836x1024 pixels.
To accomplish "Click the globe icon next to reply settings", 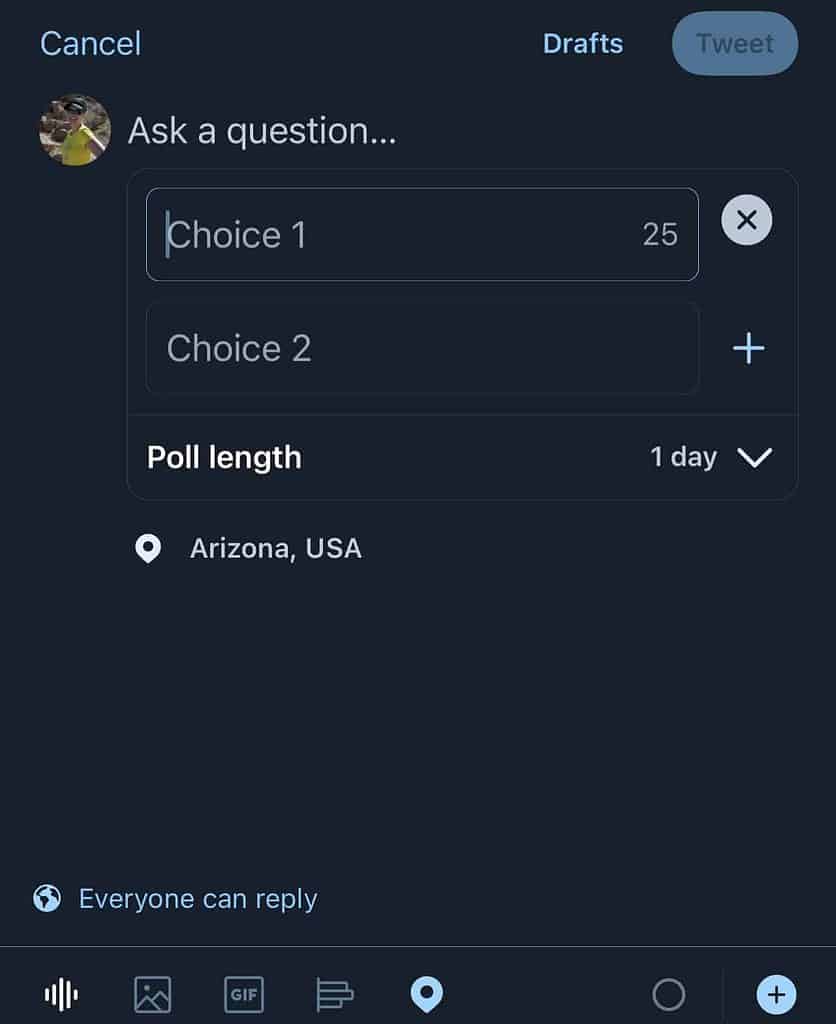I will click(x=47, y=898).
